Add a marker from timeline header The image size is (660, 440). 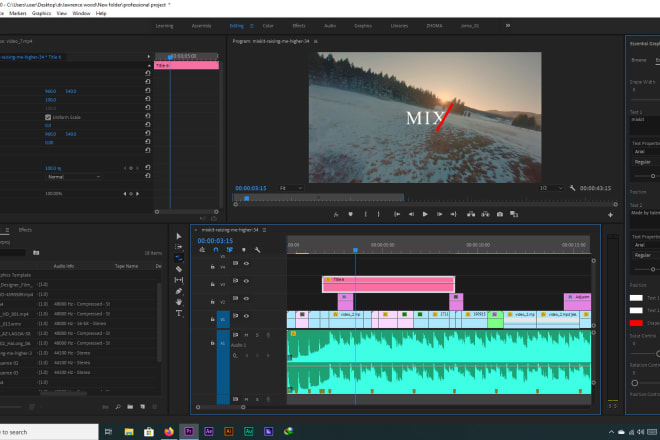point(243,250)
